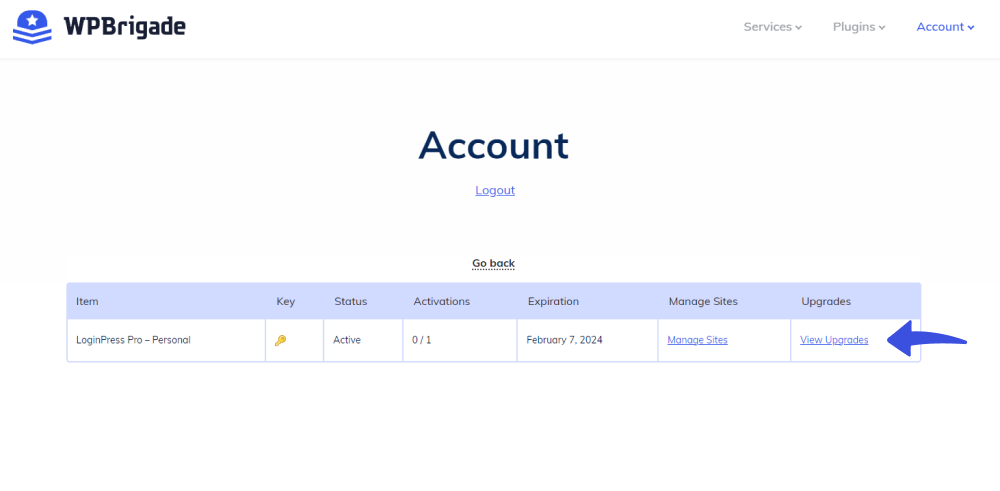Image resolution: width=1000 pixels, height=491 pixels.
Task: Click the Item column header
Action: (x=87, y=301)
